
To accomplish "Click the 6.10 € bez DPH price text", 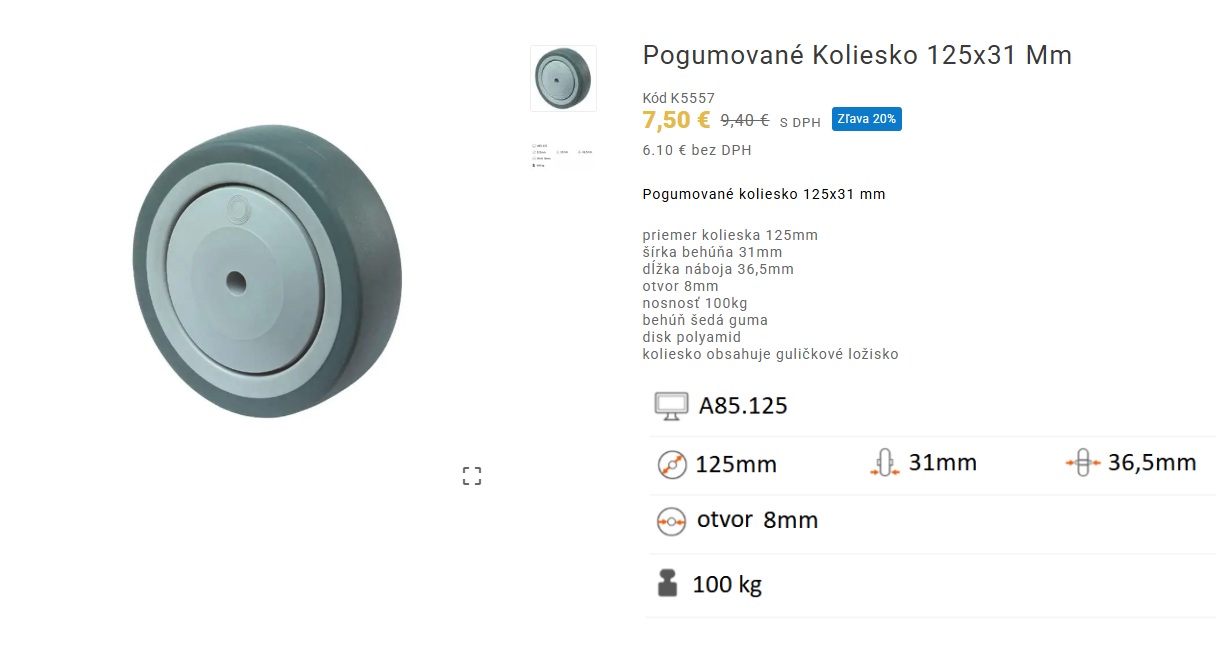I will pyautogui.click(x=697, y=151).
